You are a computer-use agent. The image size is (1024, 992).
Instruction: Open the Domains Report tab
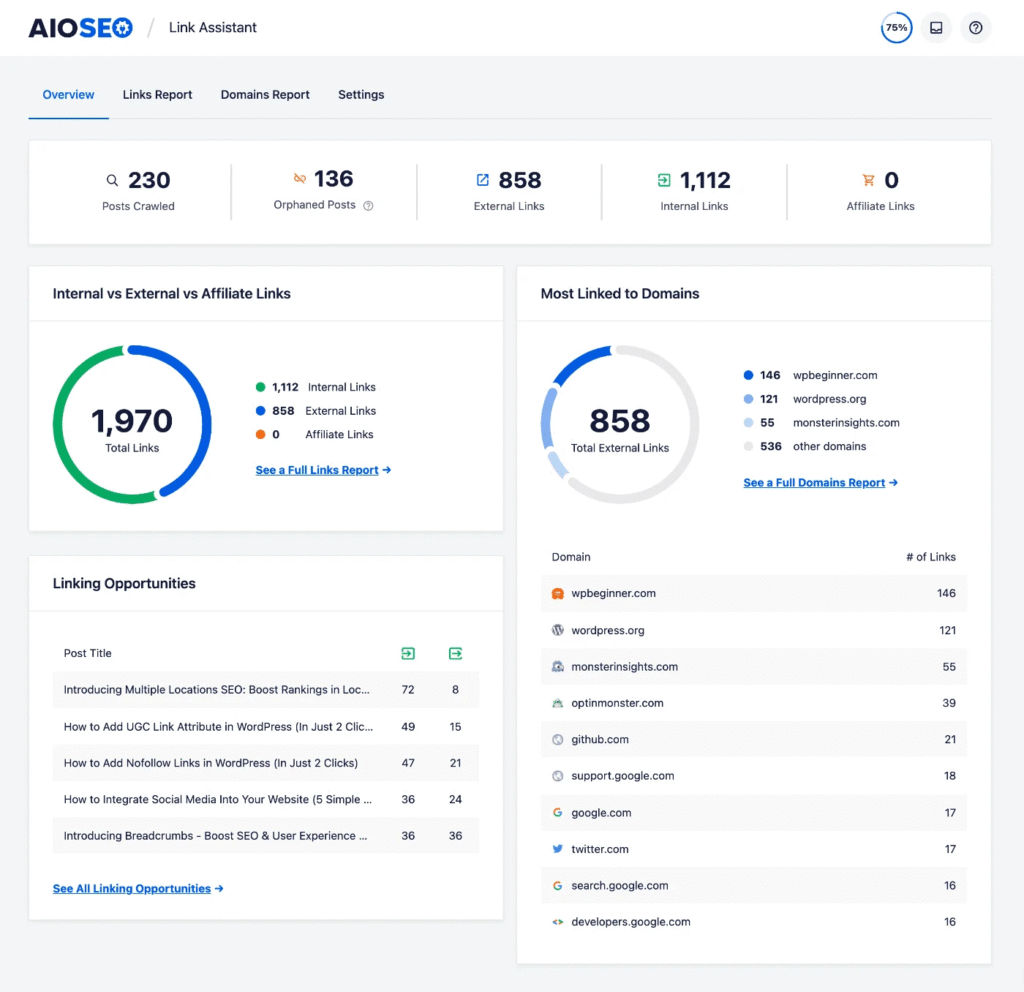(x=264, y=94)
